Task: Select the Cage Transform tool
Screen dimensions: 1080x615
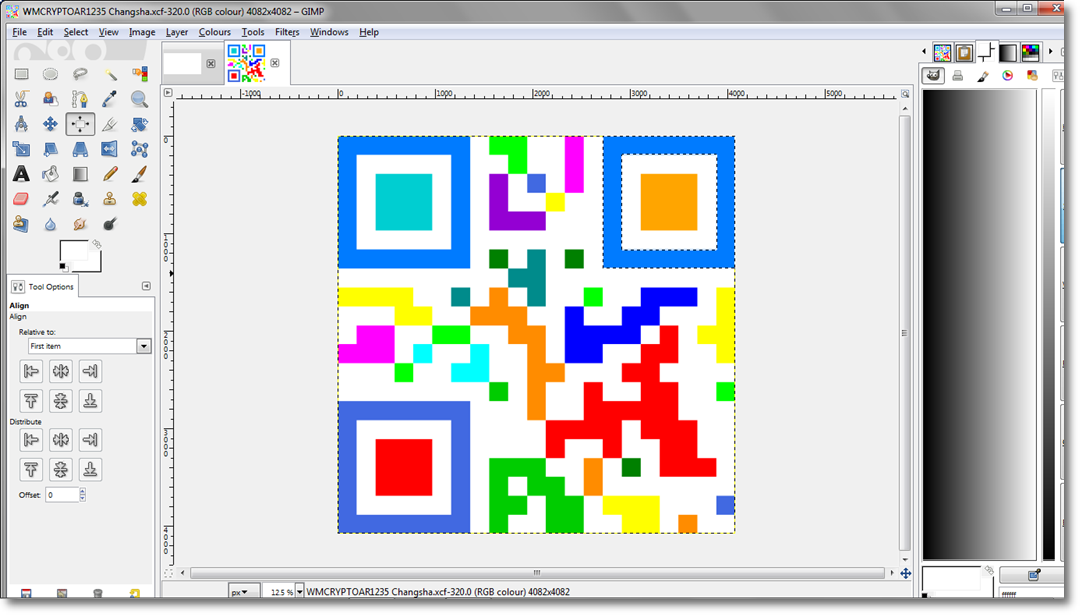Action: (x=139, y=149)
